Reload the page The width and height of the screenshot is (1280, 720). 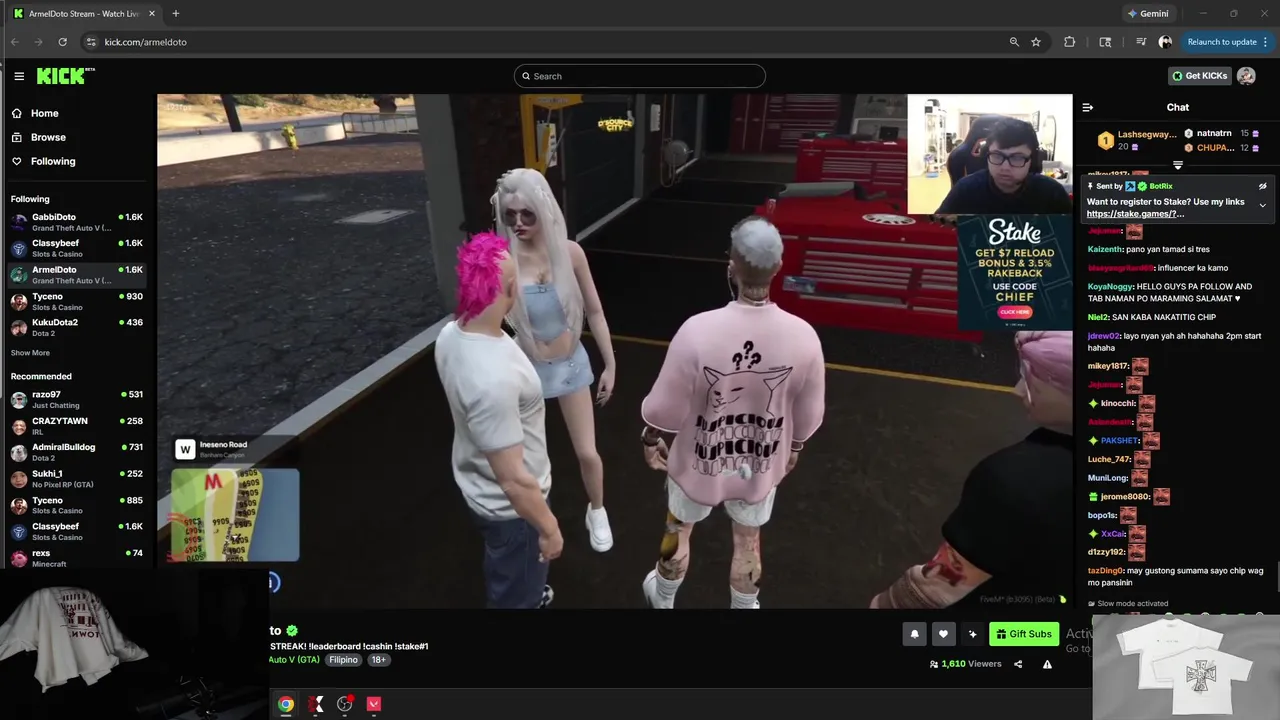pos(62,42)
